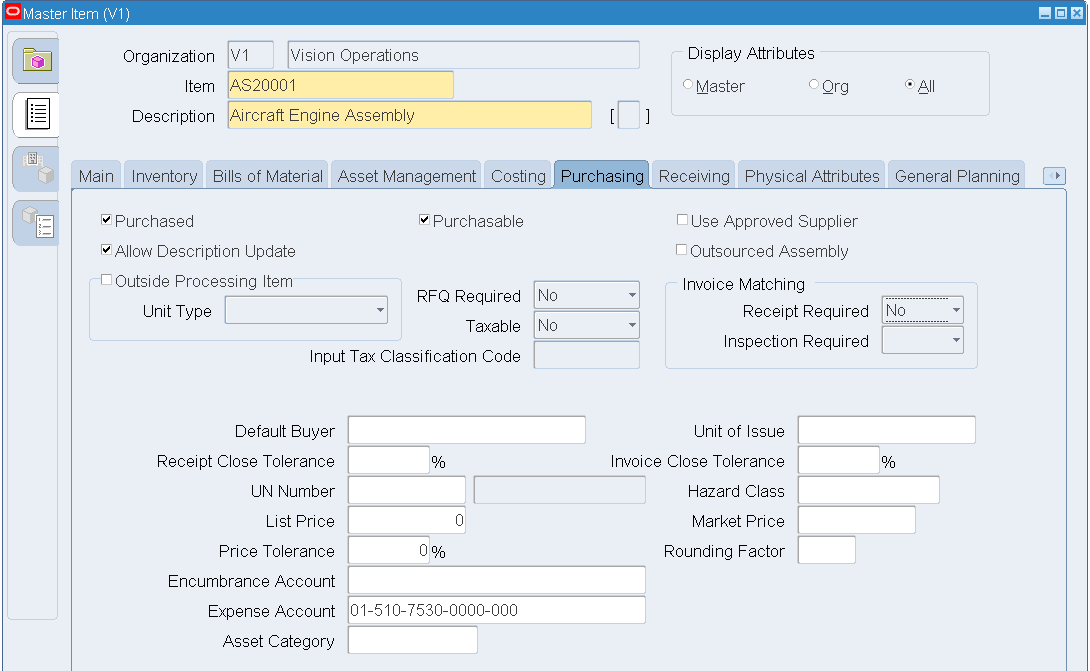
Task: Open the folder icon in left sidebar
Action: [36, 60]
